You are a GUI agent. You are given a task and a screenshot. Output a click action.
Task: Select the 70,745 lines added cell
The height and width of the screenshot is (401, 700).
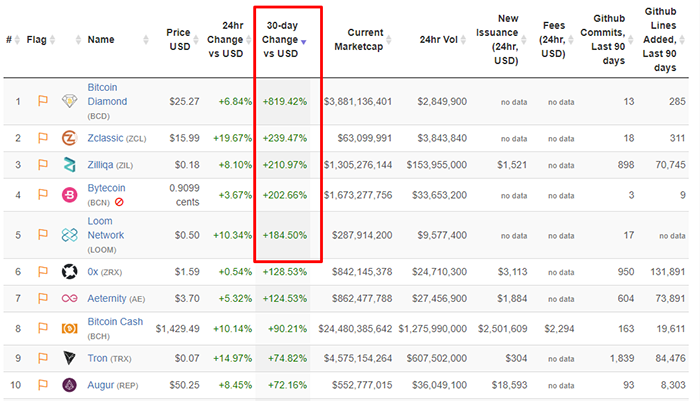(671, 165)
